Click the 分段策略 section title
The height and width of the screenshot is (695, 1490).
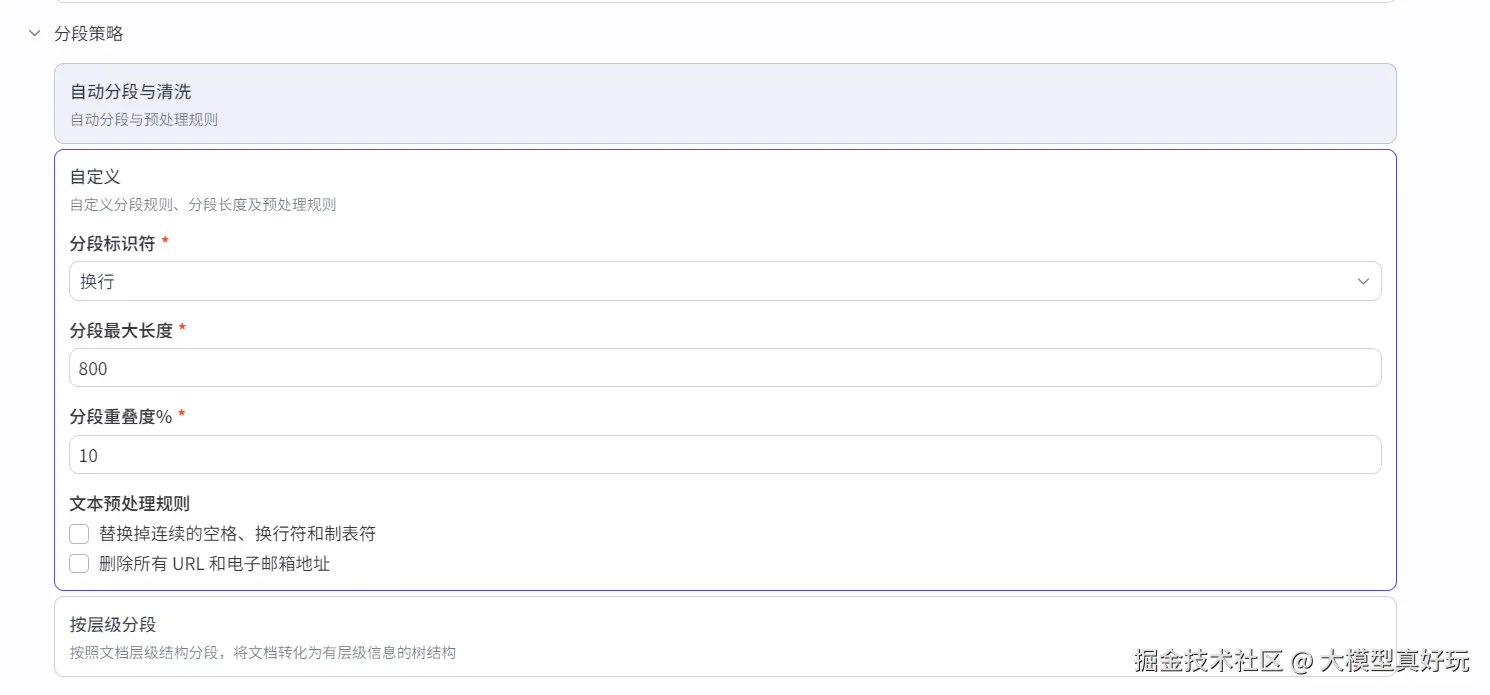pyautogui.click(x=89, y=34)
